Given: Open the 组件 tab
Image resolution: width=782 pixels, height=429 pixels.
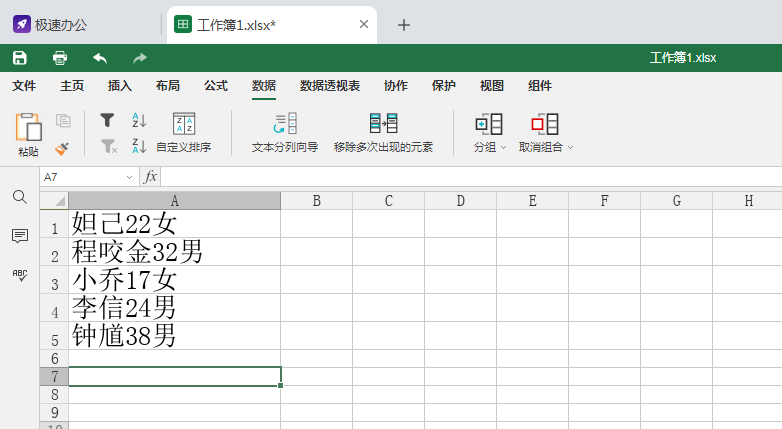Looking at the screenshot, I should [540, 86].
